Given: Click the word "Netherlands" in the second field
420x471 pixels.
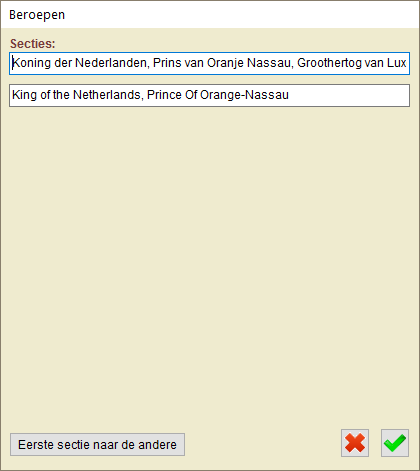Looking at the screenshot, I should 108,95.
